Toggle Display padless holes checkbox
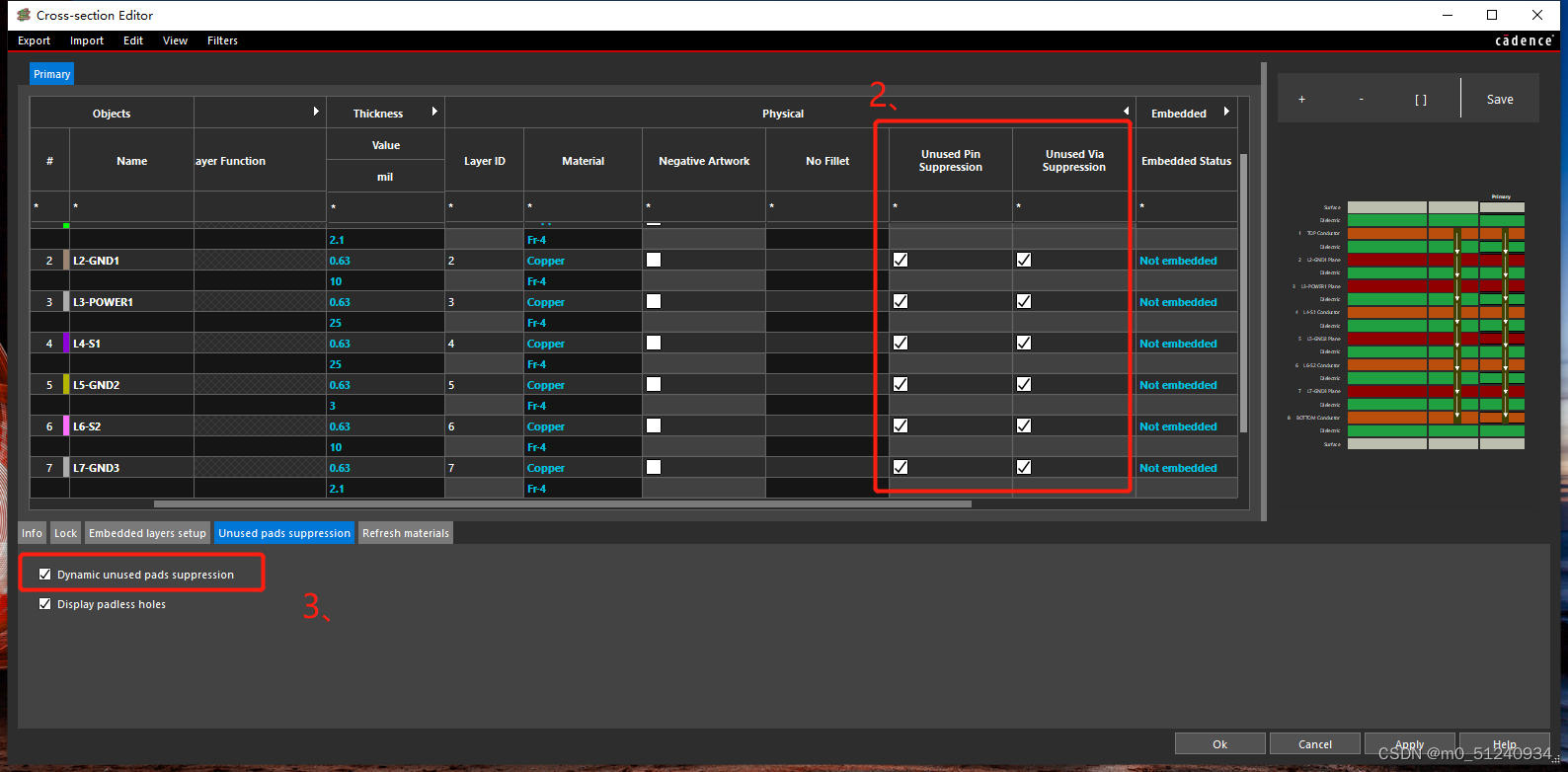 point(44,604)
